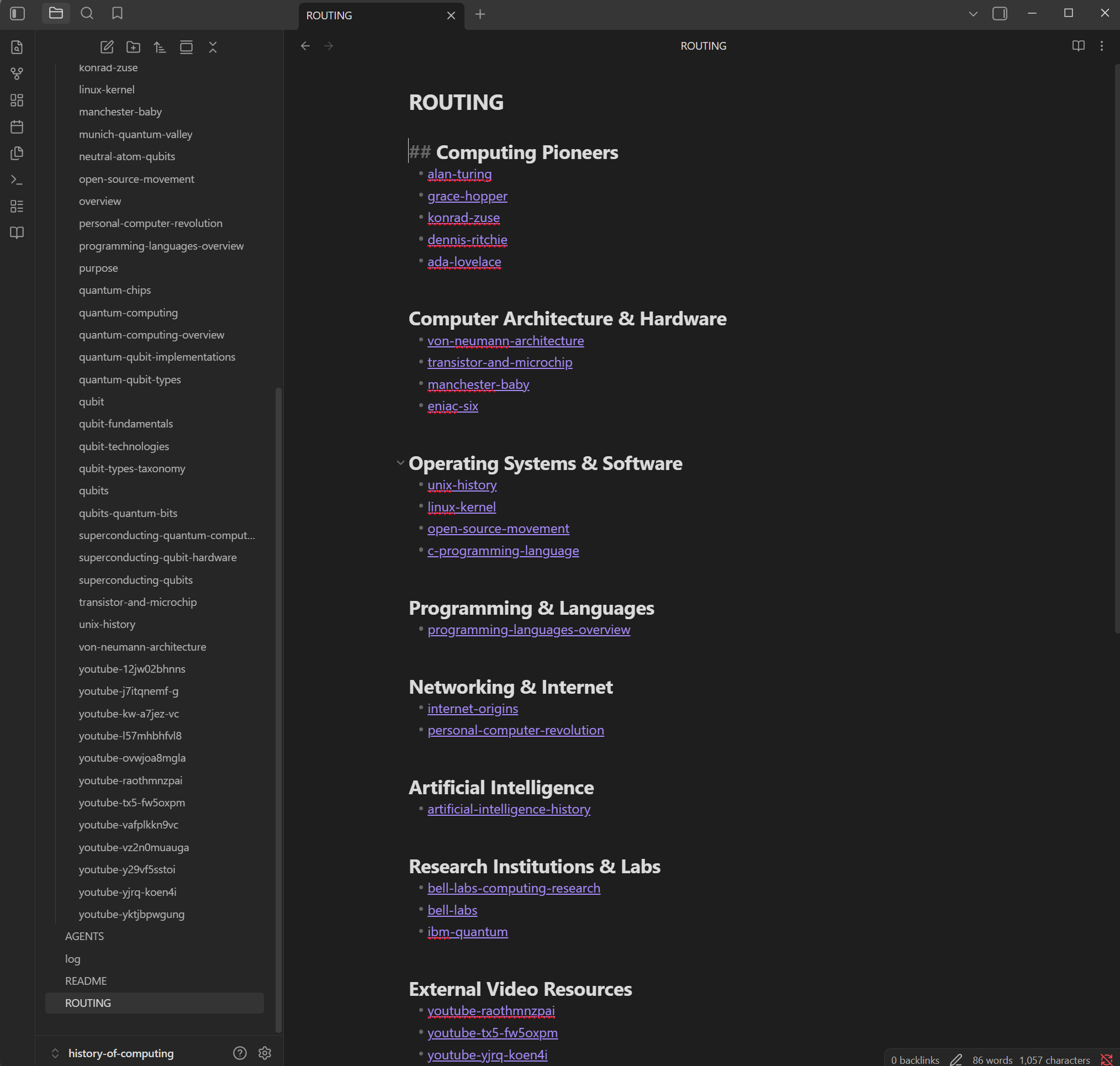Click auto-reveal current file icon
Image resolution: width=1120 pixels, height=1066 pixels.
coord(186,47)
